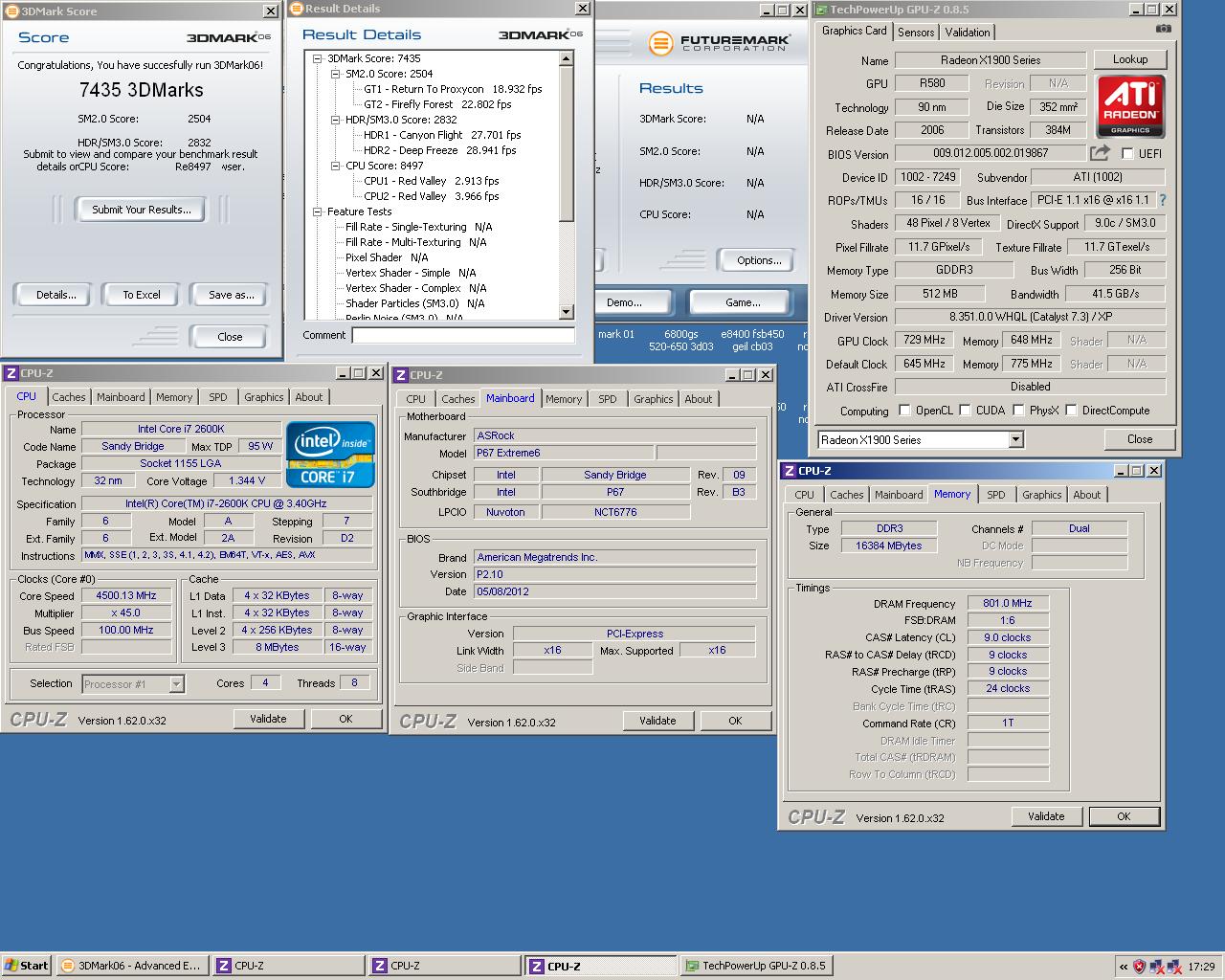The width and height of the screenshot is (1225, 980).
Task: Collapse the Feature Tests tree node
Action: click(x=318, y=212)
